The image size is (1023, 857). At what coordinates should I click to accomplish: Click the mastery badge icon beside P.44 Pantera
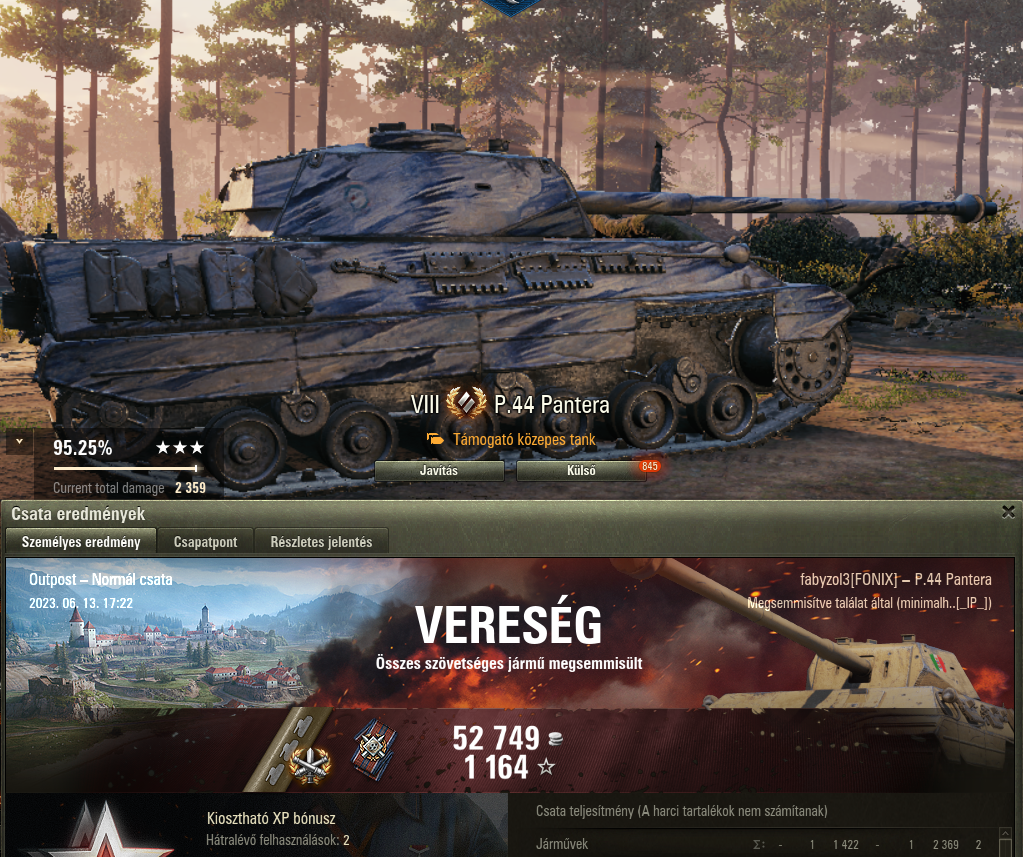click(x=466, y=403)
